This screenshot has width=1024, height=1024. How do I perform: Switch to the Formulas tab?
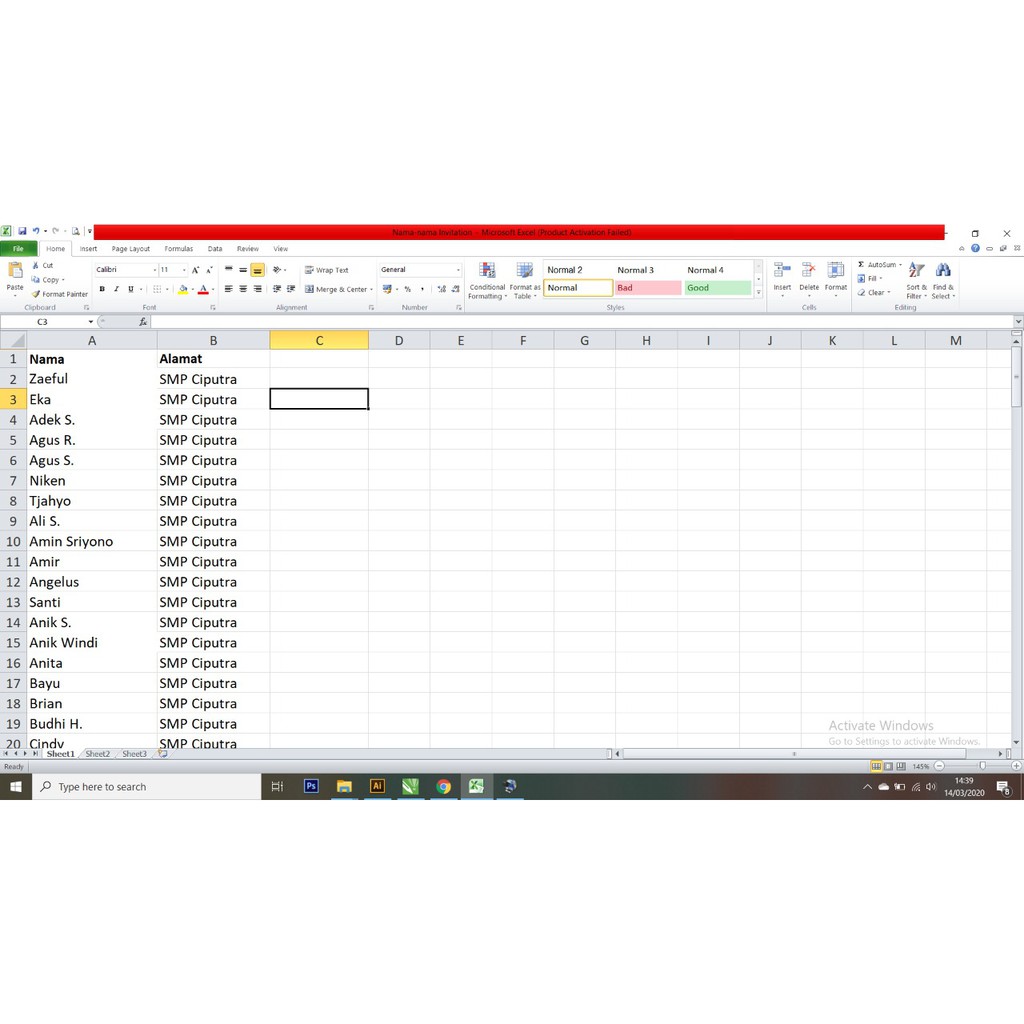point(178,249)
